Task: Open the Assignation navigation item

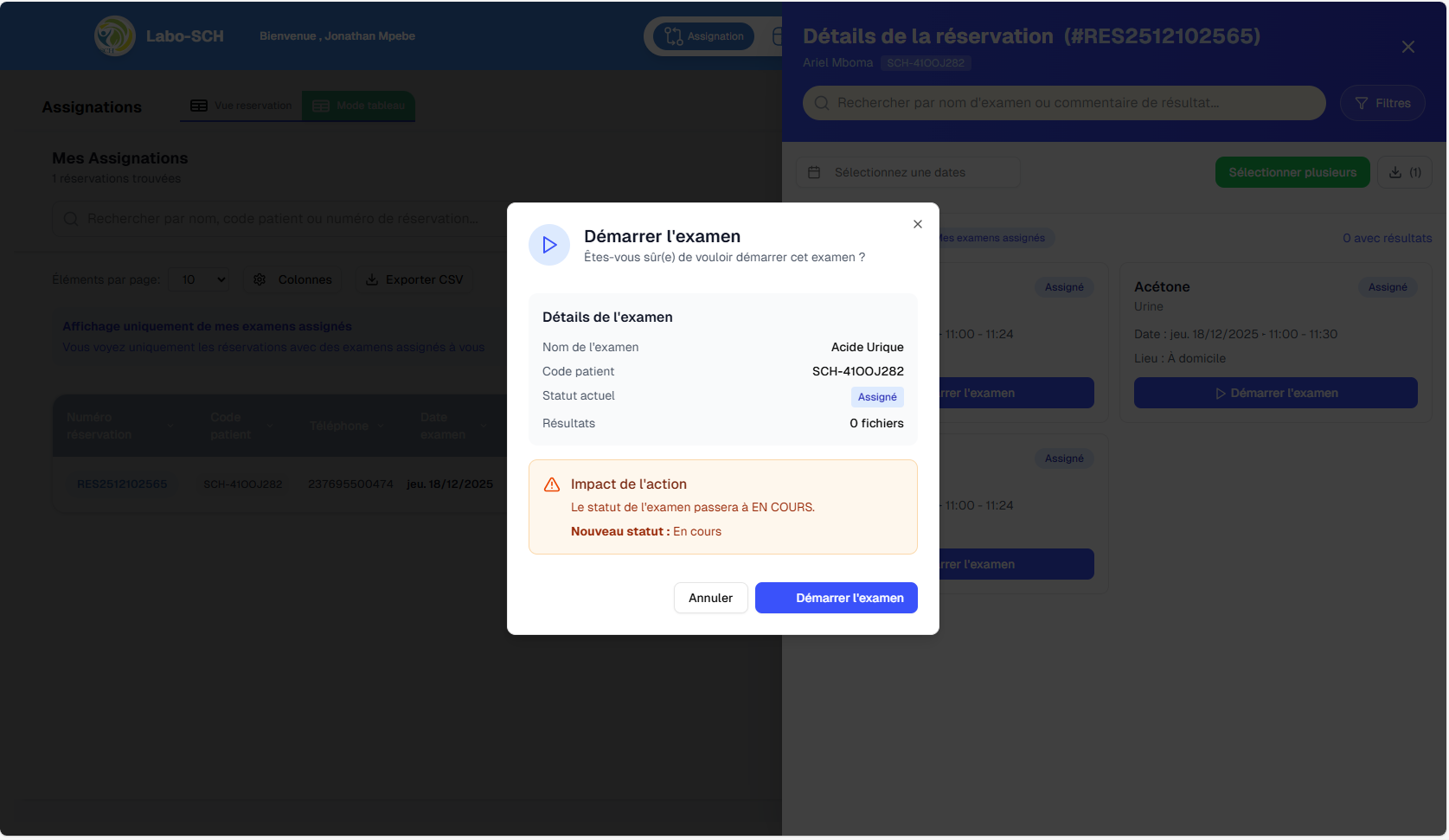Action: 704,36
